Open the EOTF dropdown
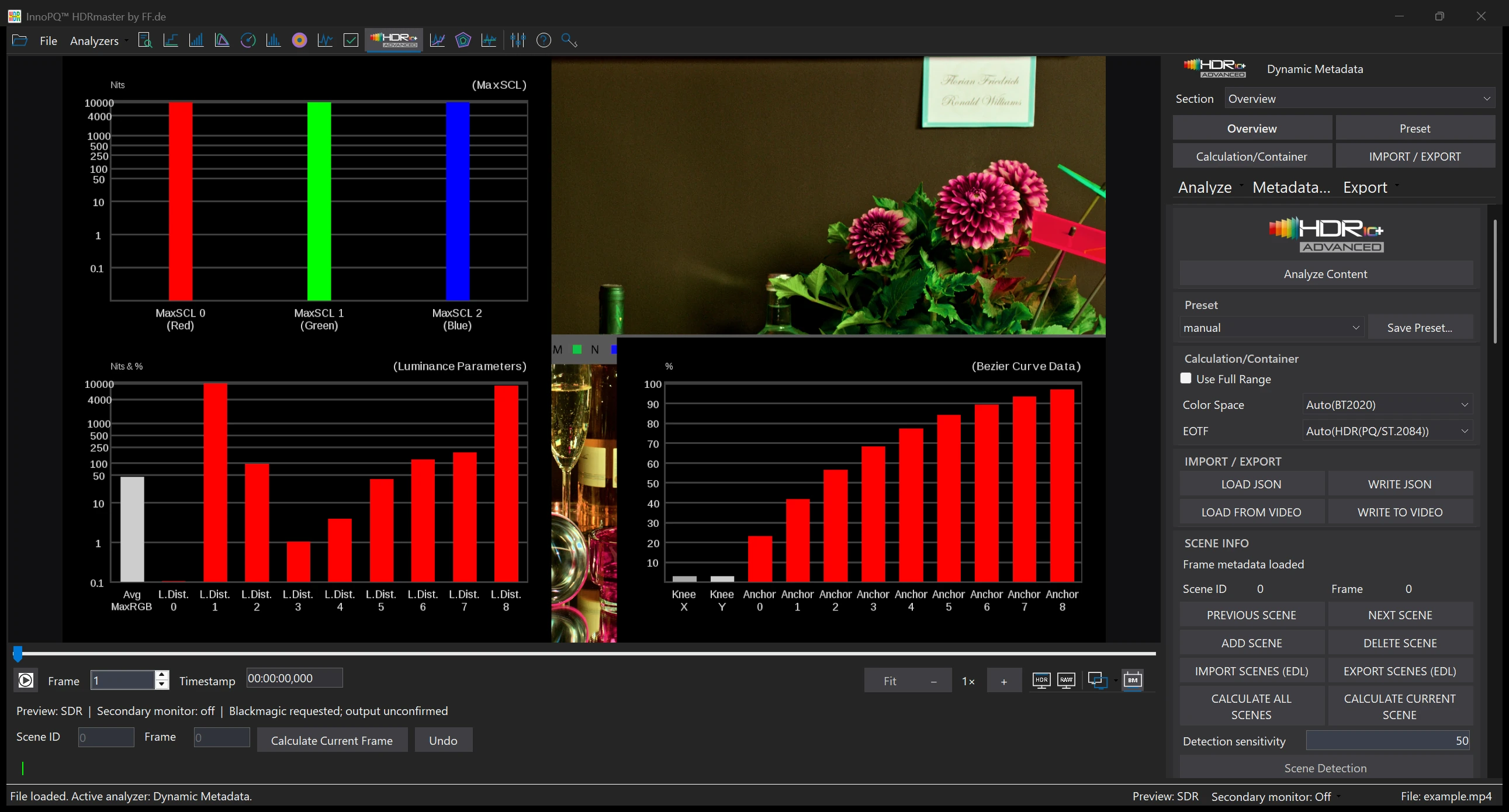This screenshot has width=1509, height=812. (x=1387, y=431)
